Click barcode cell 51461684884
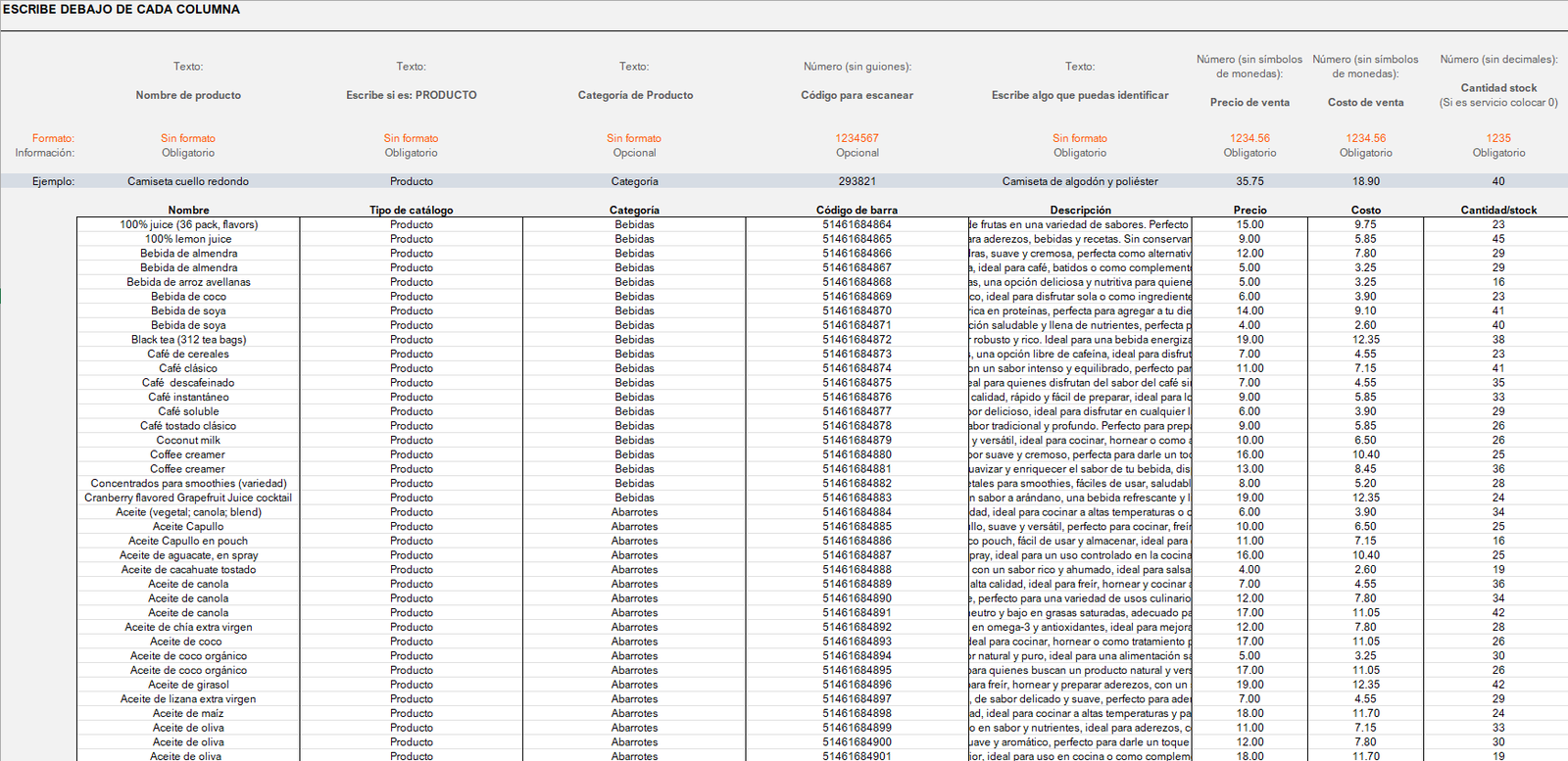The height and width of the screenshot is (761, 1568). point(857,512)
